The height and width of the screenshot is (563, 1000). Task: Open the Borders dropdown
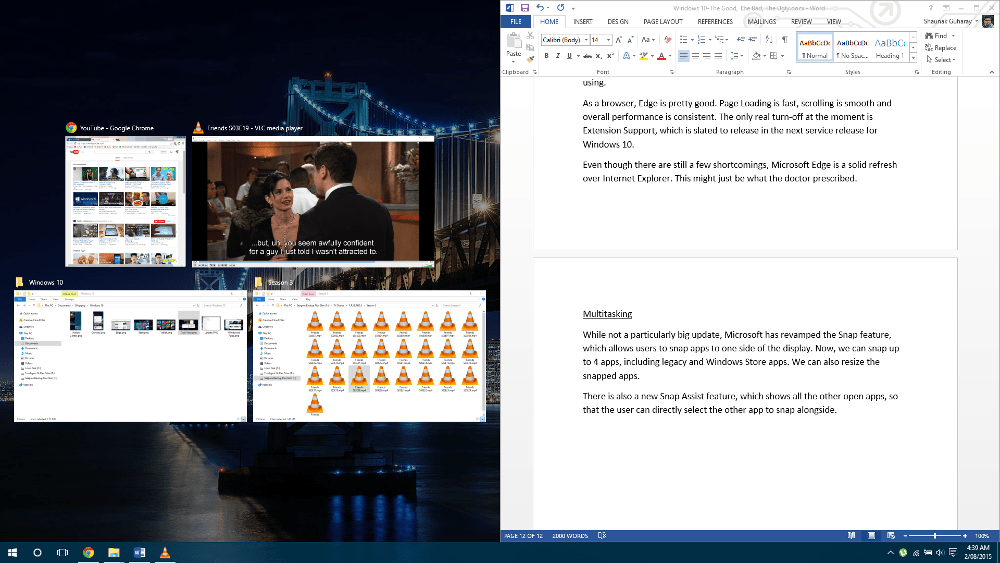[x=782, y=56]
